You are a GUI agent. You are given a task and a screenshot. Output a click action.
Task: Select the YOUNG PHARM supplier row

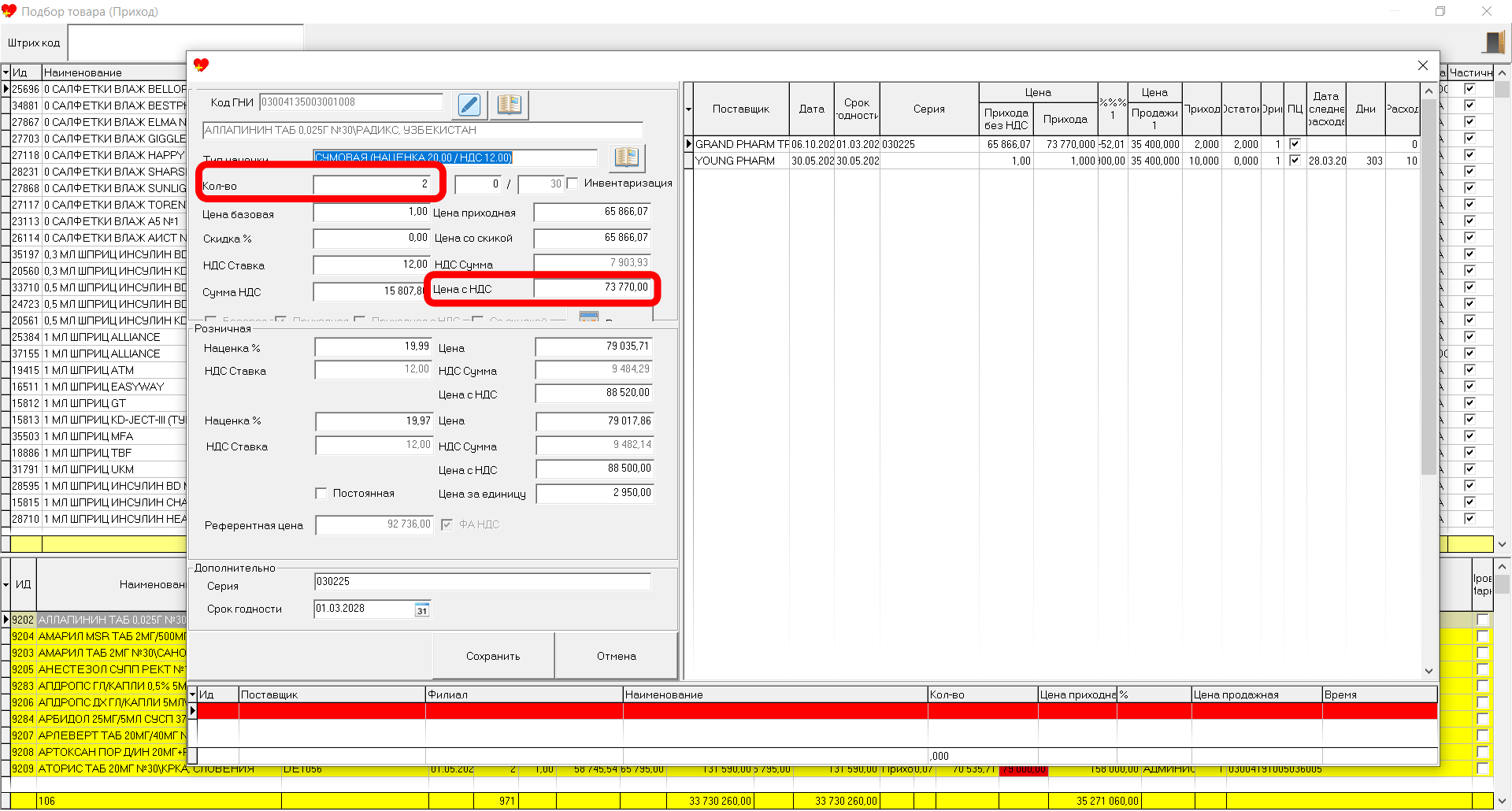point(1058,161)
